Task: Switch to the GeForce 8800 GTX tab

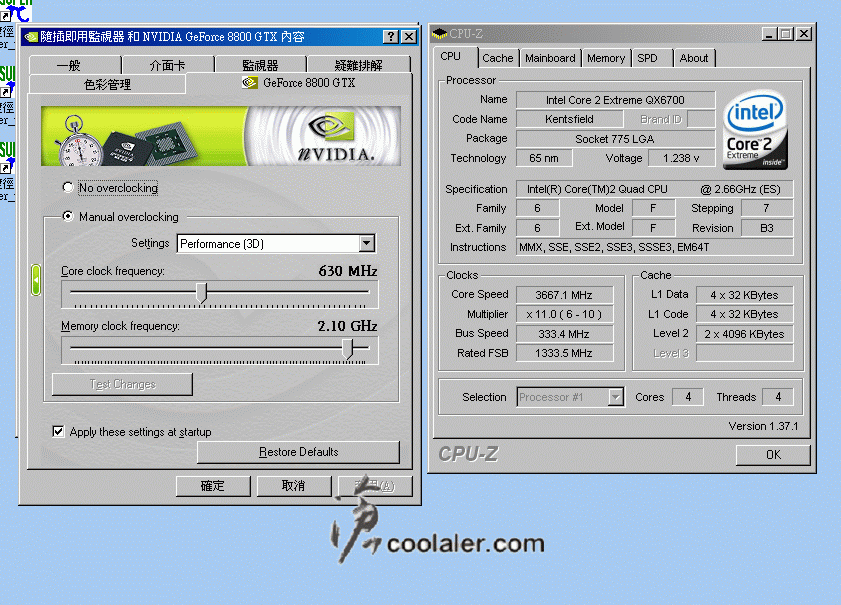Action: [299, 83]
